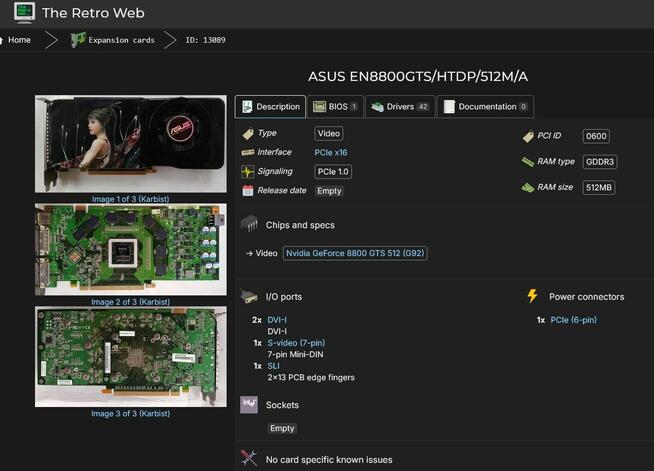The width and height of the screenshot is (654, 471).
Task: Click the ASUS EN8800GTS/HTDP/512M/A page title
Action: click(418, 77)
